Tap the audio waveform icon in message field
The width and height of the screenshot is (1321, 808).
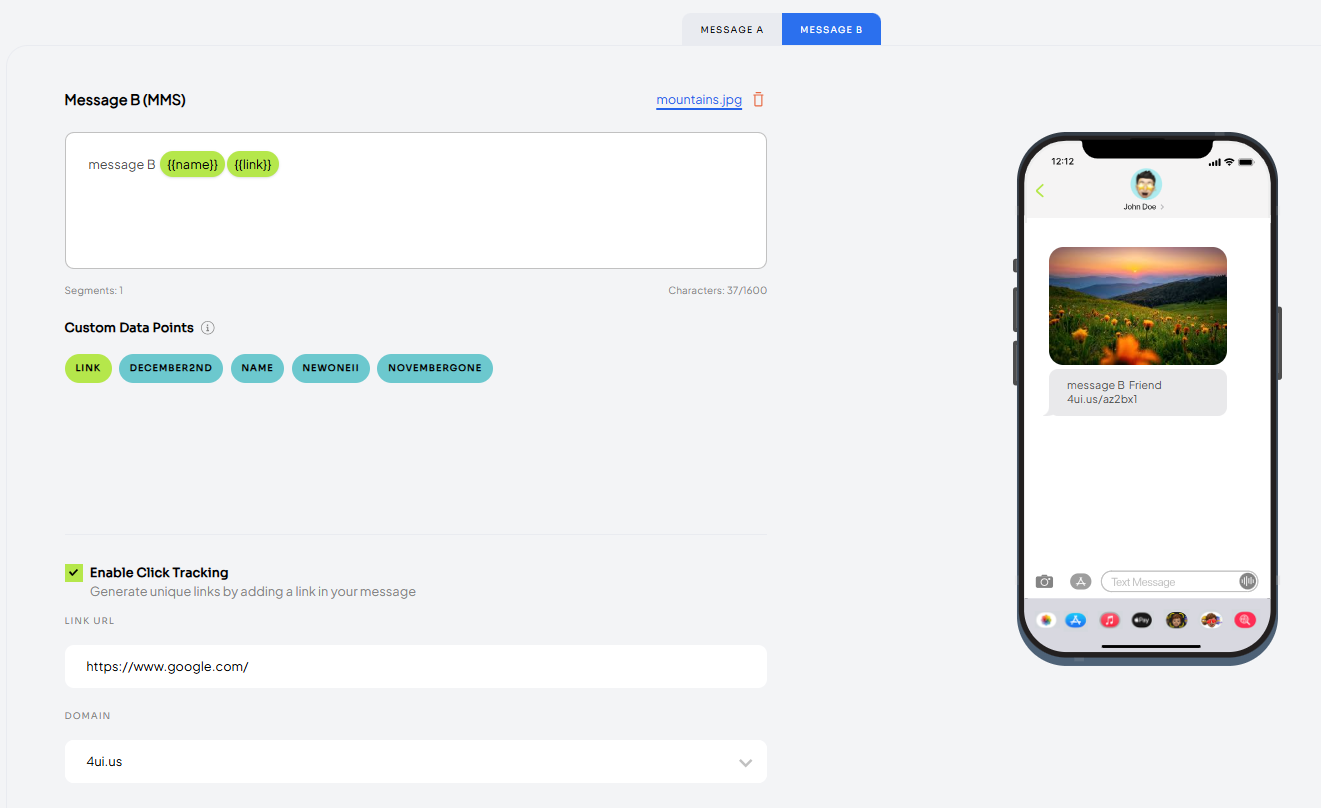click(1247, 581)
